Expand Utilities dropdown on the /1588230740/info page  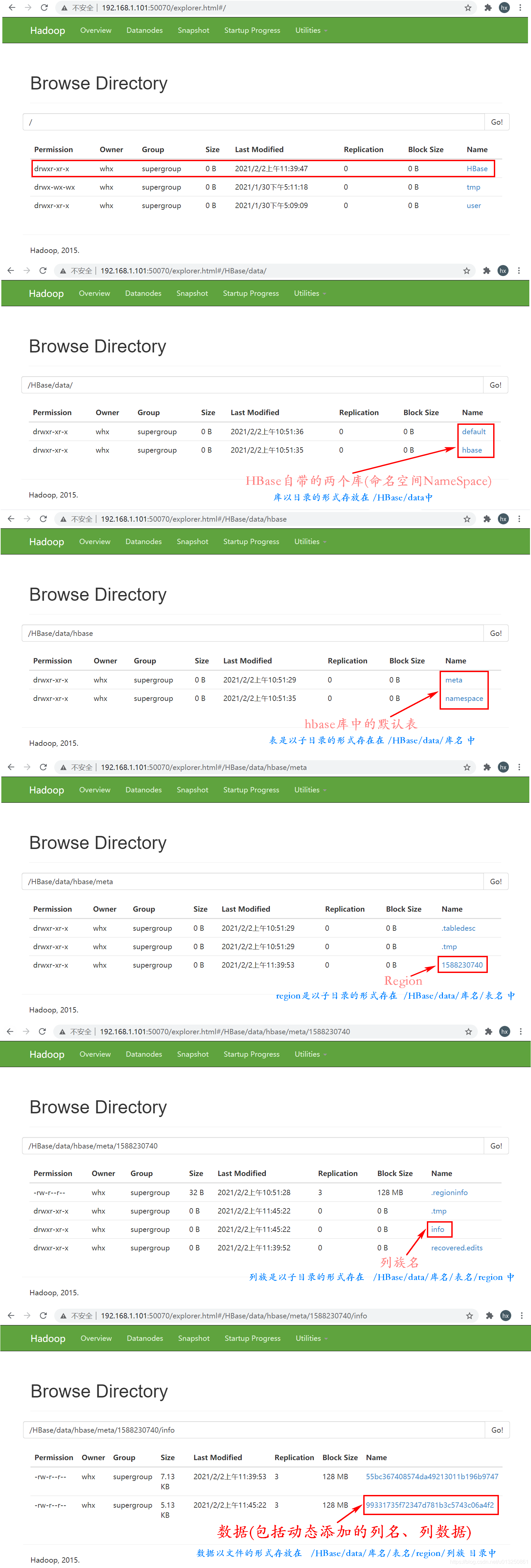click(x=311, y=1338)
